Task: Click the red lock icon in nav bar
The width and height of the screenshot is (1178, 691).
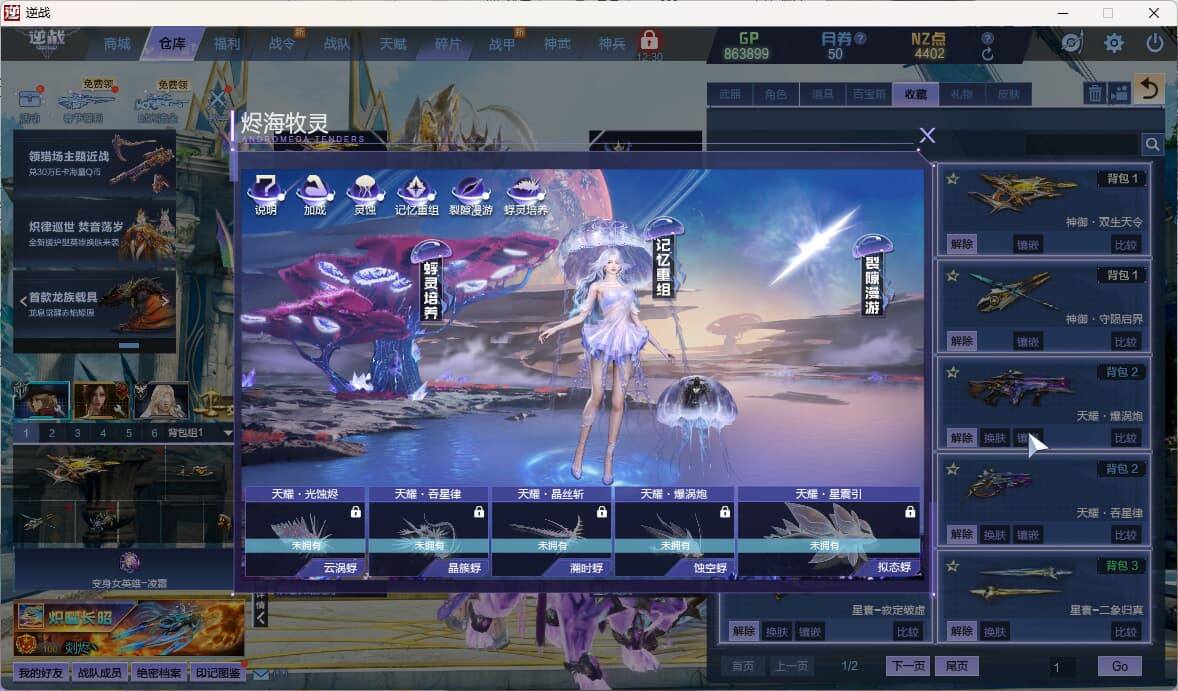Action: click(649, 40)
